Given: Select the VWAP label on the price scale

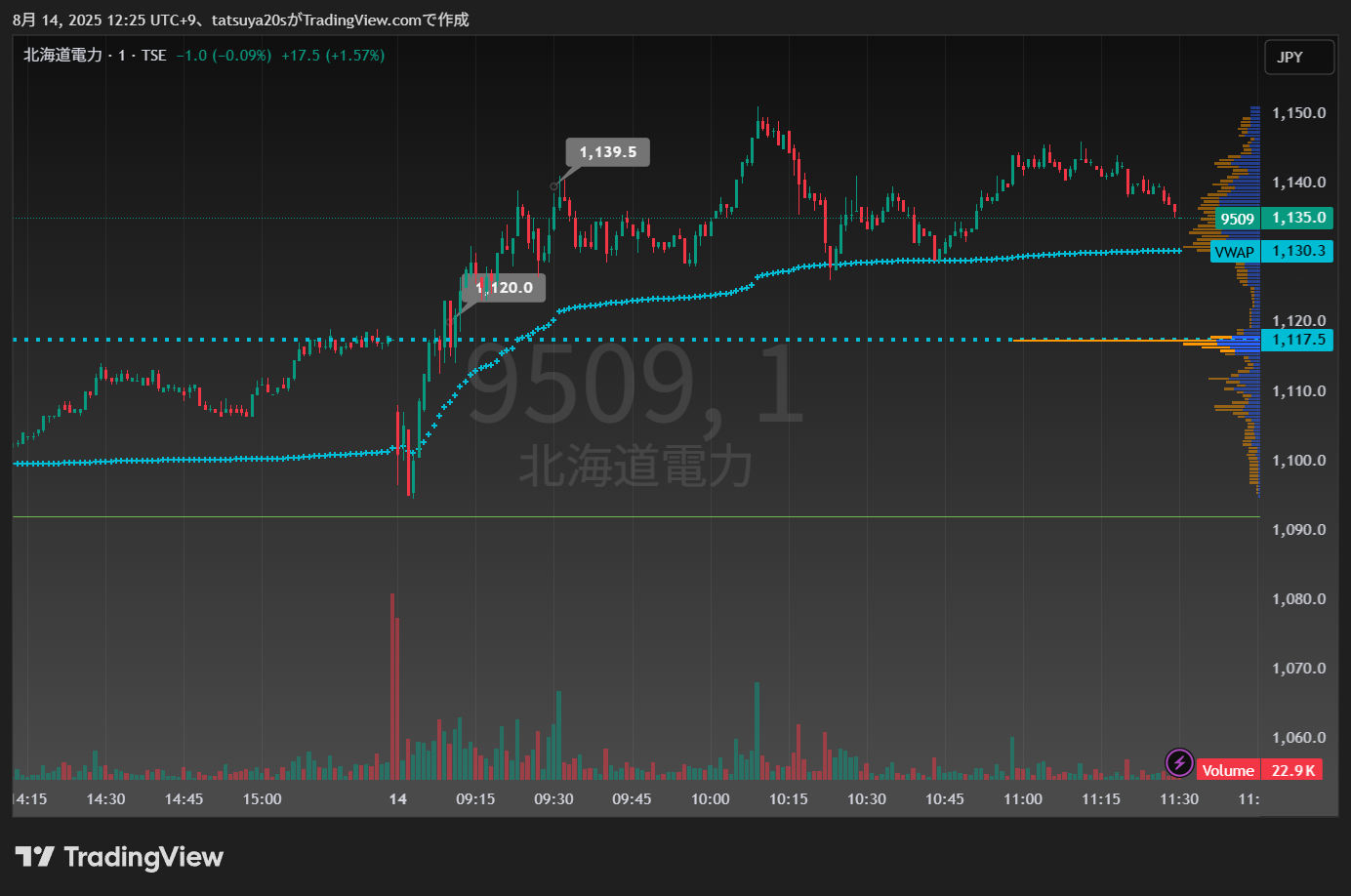Looking at the screenshot, I should pos(1235,252).
